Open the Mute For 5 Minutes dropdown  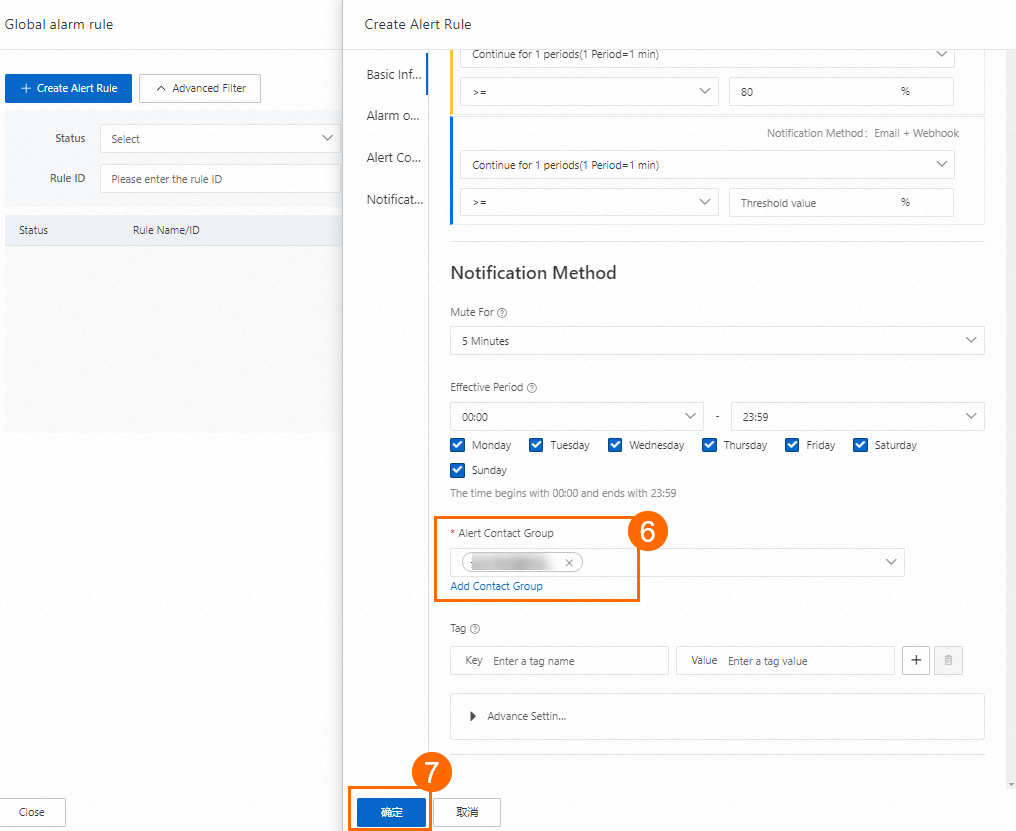tap(717, 341)
